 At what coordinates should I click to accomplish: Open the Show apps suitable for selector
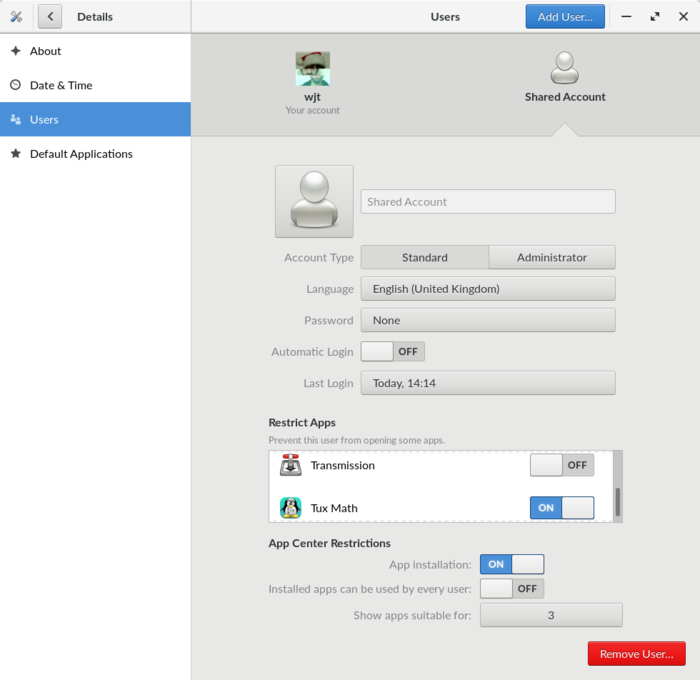coord(551,615)
